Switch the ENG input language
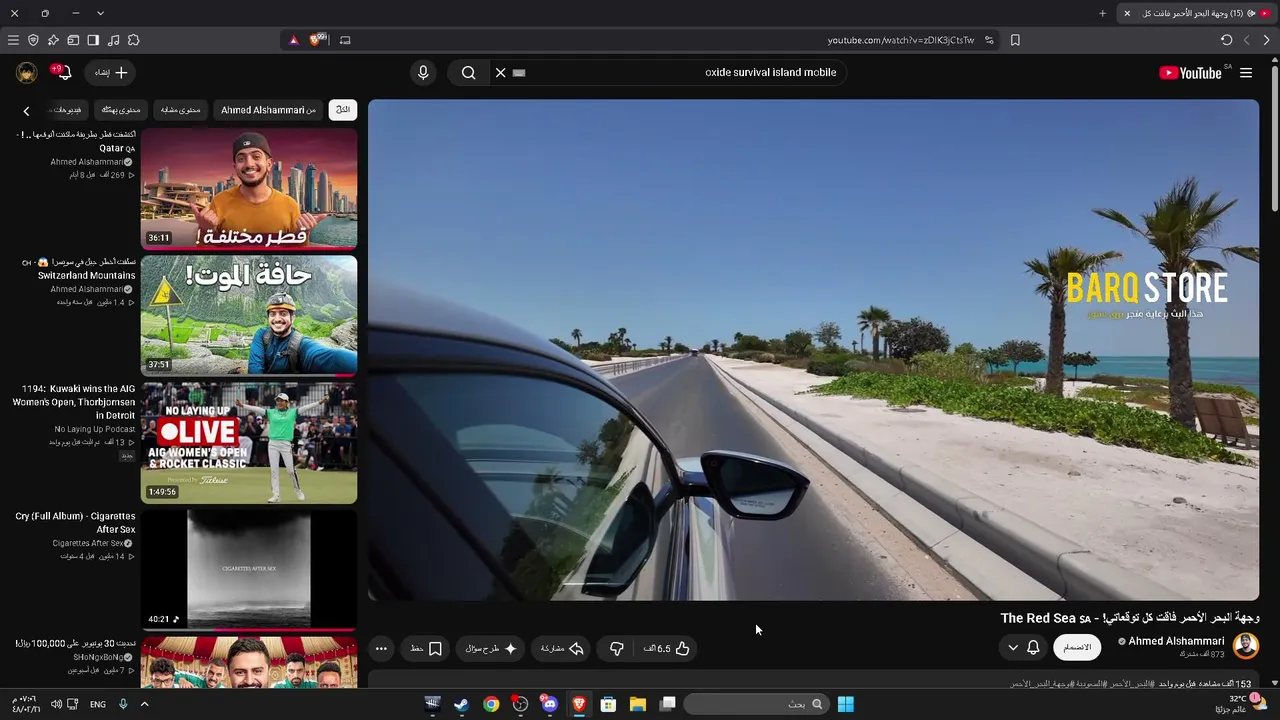The width and height of the screenshot is (1280, 720). [98, 704]
